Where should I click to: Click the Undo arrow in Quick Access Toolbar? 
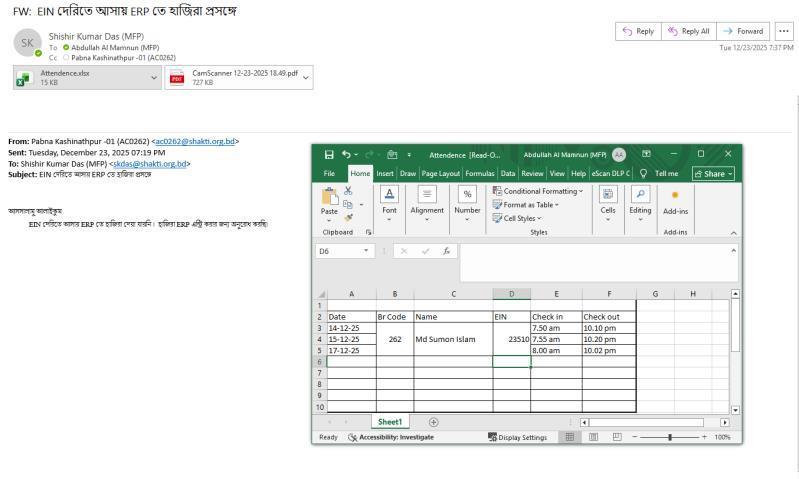[x=346, y=153]
